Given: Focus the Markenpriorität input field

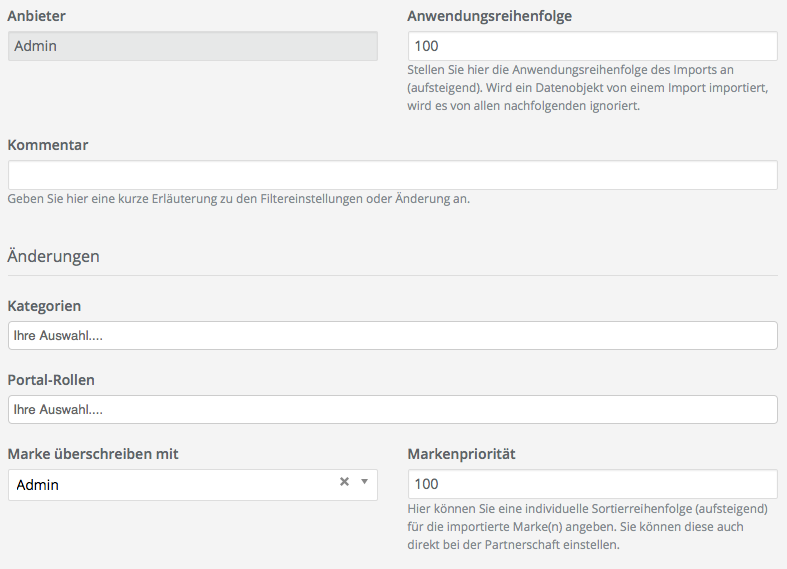Looking at the screenshot, I should pos(592,484).
